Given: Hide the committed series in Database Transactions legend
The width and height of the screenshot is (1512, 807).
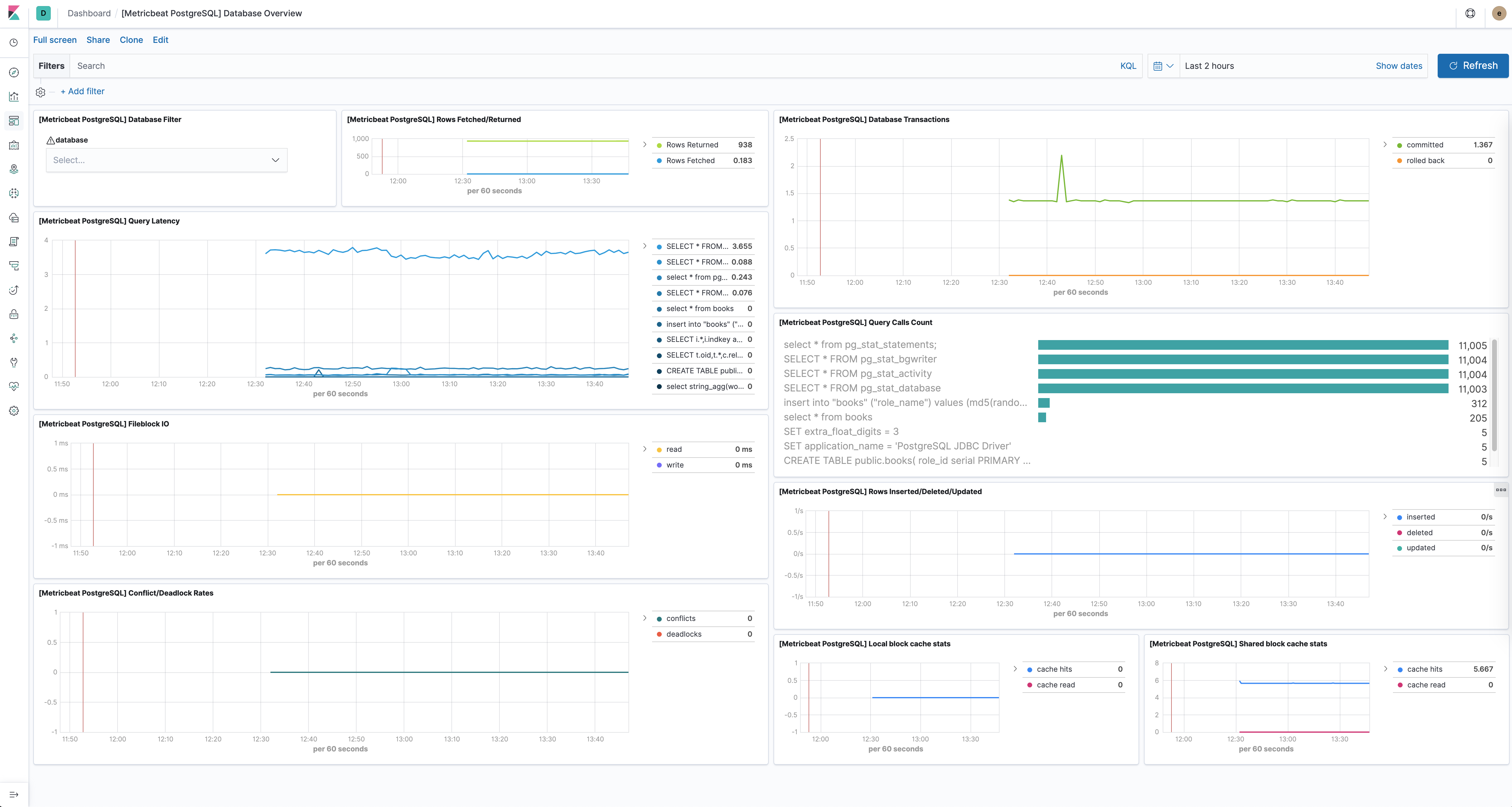Looking at the screenshot, I should [x=1425, y=145].
